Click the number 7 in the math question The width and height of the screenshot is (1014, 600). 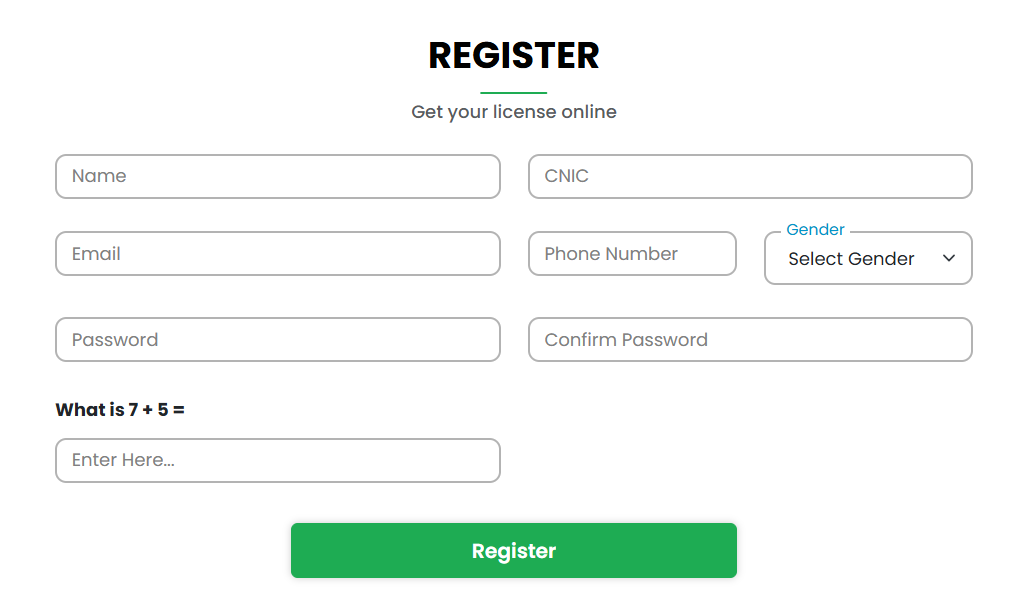tap(134, 410)
